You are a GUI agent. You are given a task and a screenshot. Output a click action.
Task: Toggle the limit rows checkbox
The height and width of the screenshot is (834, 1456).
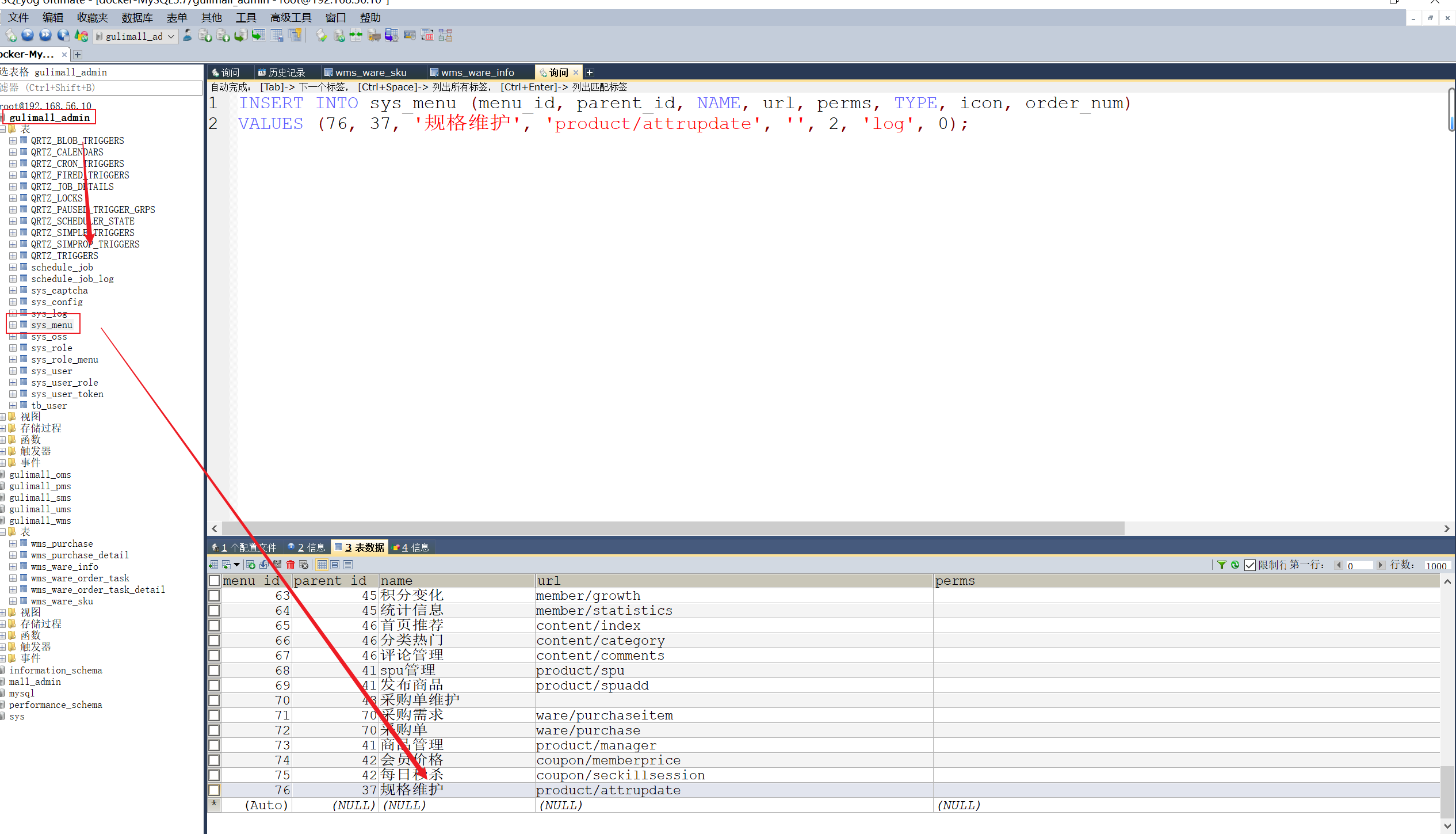coord(1249,565)
